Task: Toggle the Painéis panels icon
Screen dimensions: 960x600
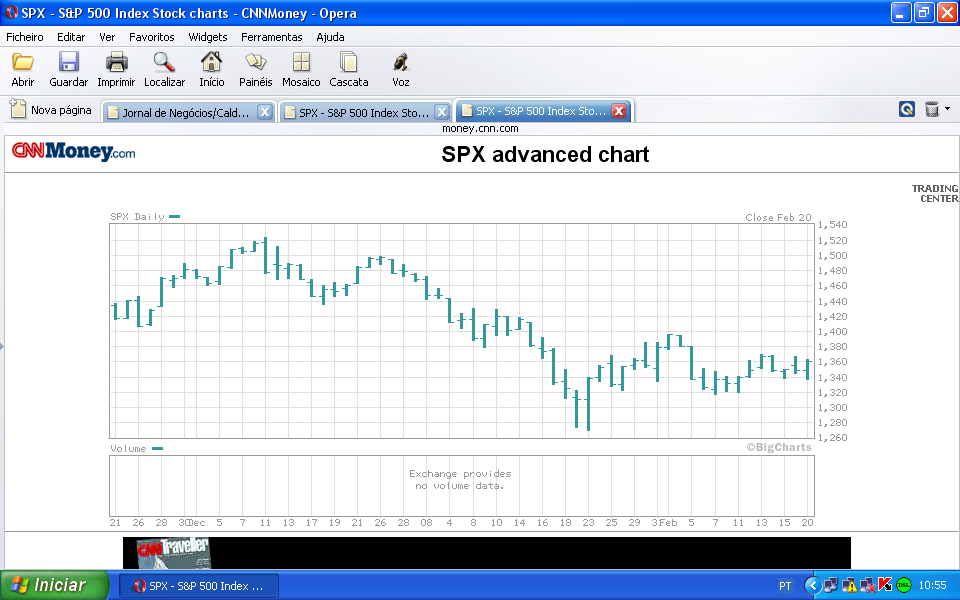Action: click(255, 62)
